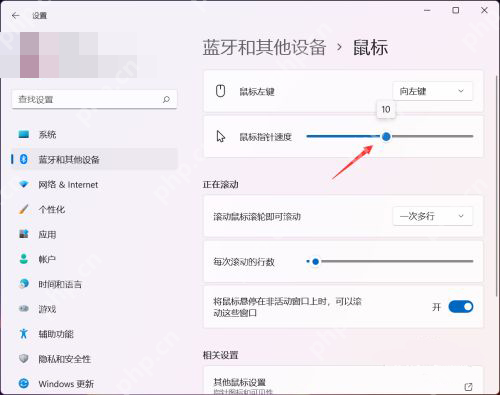
Task: Click the Accounts person icon
Action: (24, 259)
